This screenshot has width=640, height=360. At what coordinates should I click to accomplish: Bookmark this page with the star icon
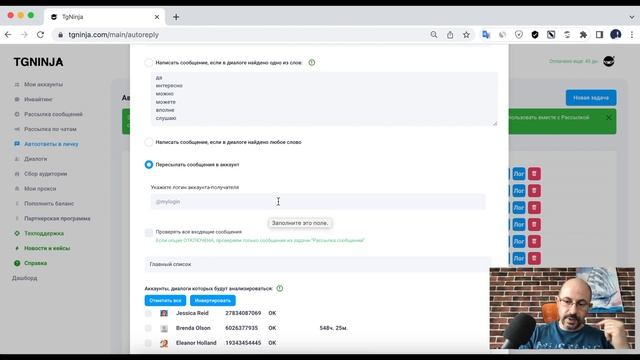point(466,35)
